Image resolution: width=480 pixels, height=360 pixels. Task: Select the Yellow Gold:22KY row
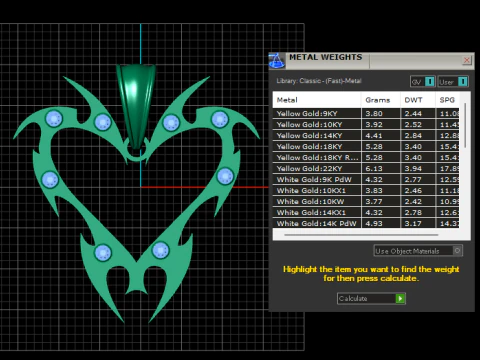pyautogui.click(x=366, y=168)
